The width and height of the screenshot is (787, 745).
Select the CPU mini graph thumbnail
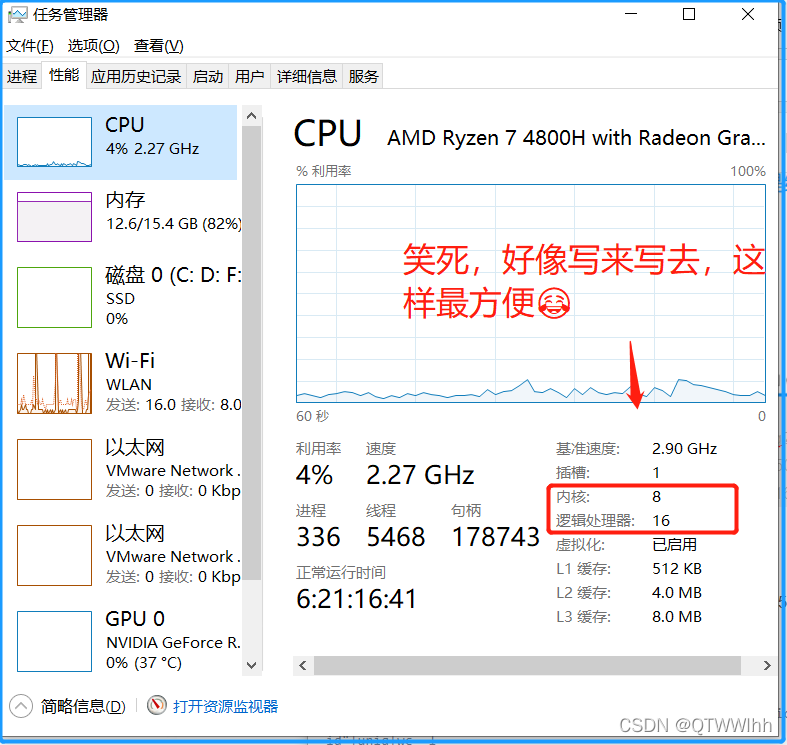[54, 142]
